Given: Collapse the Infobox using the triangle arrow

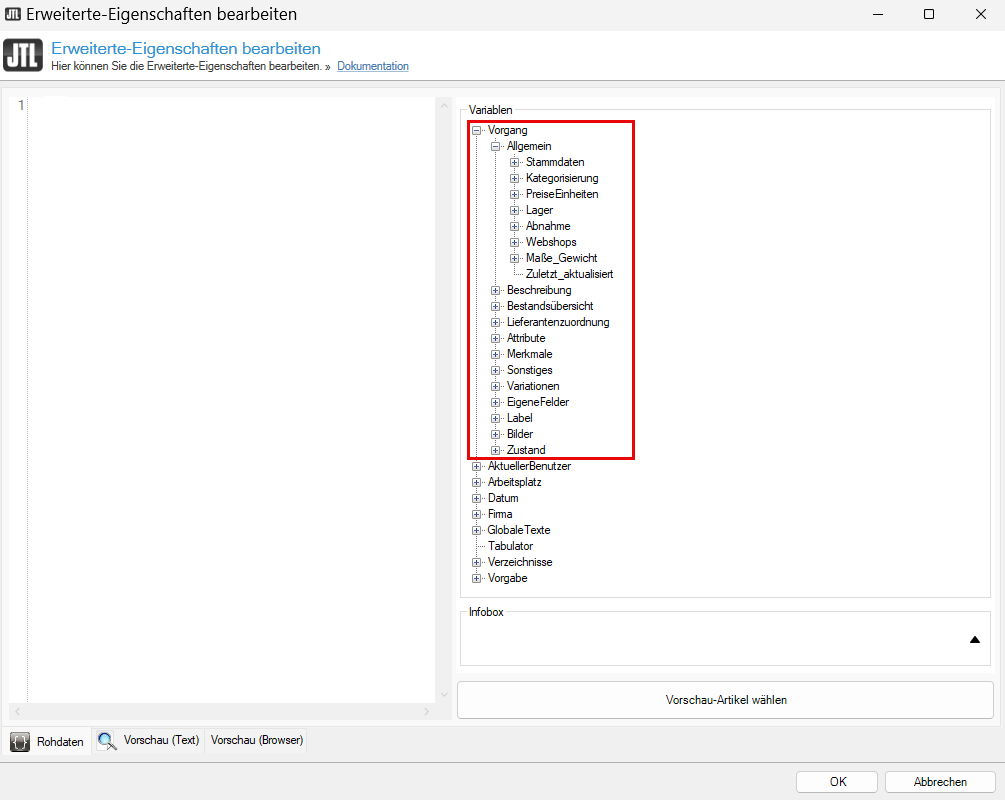Looking at the screenshot, I should (x=975, y=640).
